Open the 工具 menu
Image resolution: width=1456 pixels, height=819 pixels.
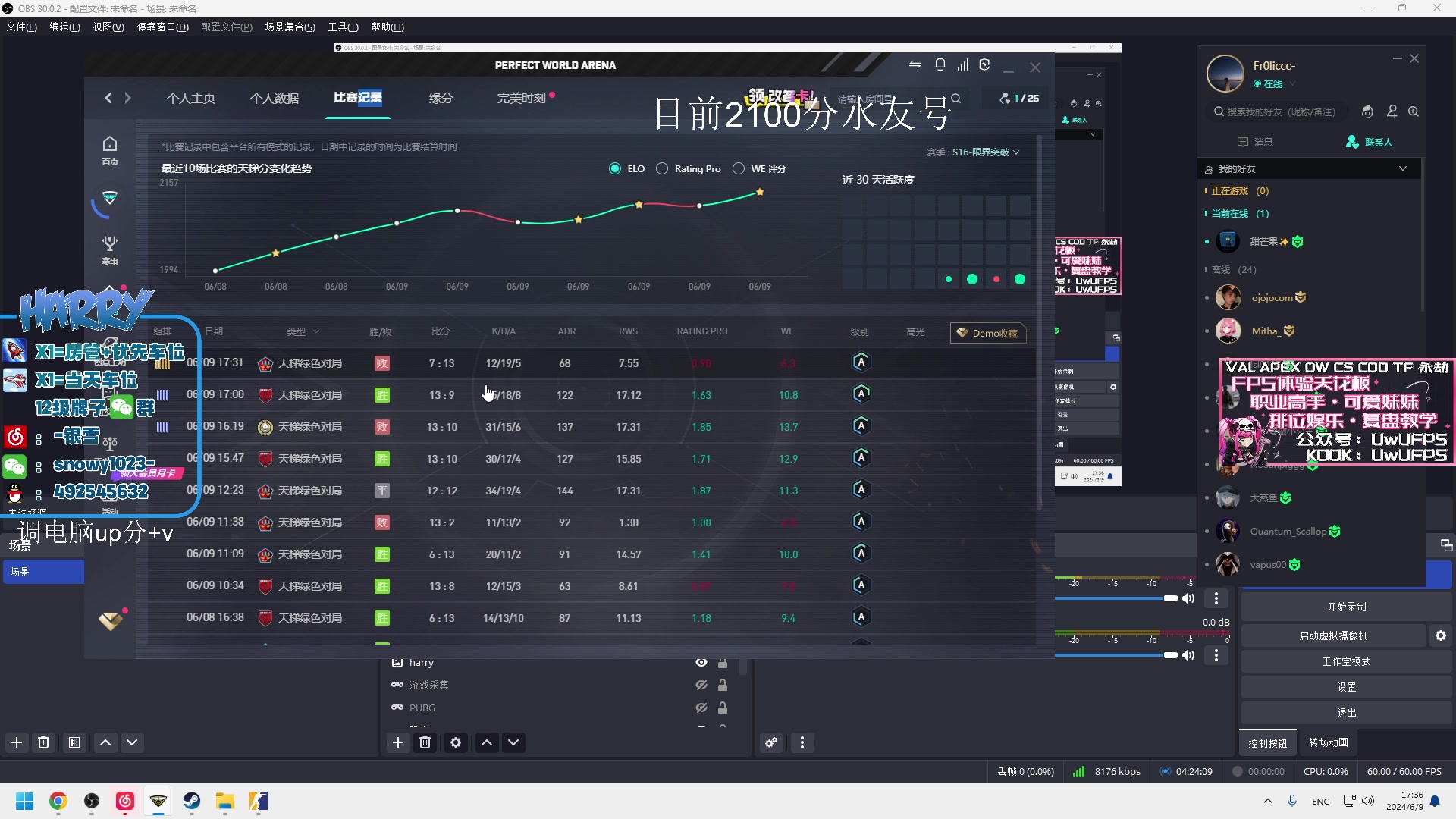pyautogui.click(x=343, y=27)
